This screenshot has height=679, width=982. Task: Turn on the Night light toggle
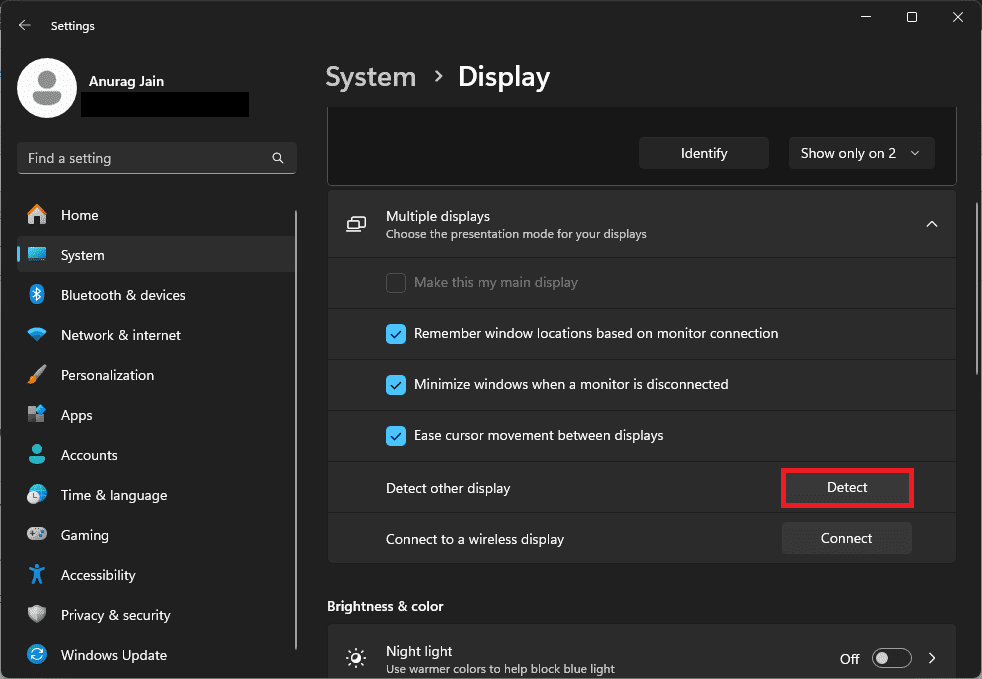click(891, 658)
